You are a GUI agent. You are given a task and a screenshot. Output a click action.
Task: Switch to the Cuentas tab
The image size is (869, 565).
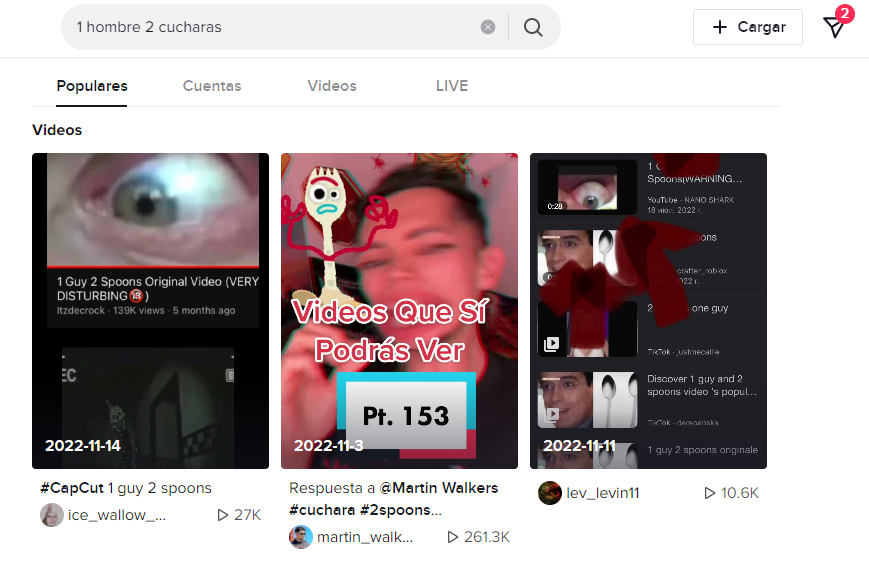coord(212,86)
